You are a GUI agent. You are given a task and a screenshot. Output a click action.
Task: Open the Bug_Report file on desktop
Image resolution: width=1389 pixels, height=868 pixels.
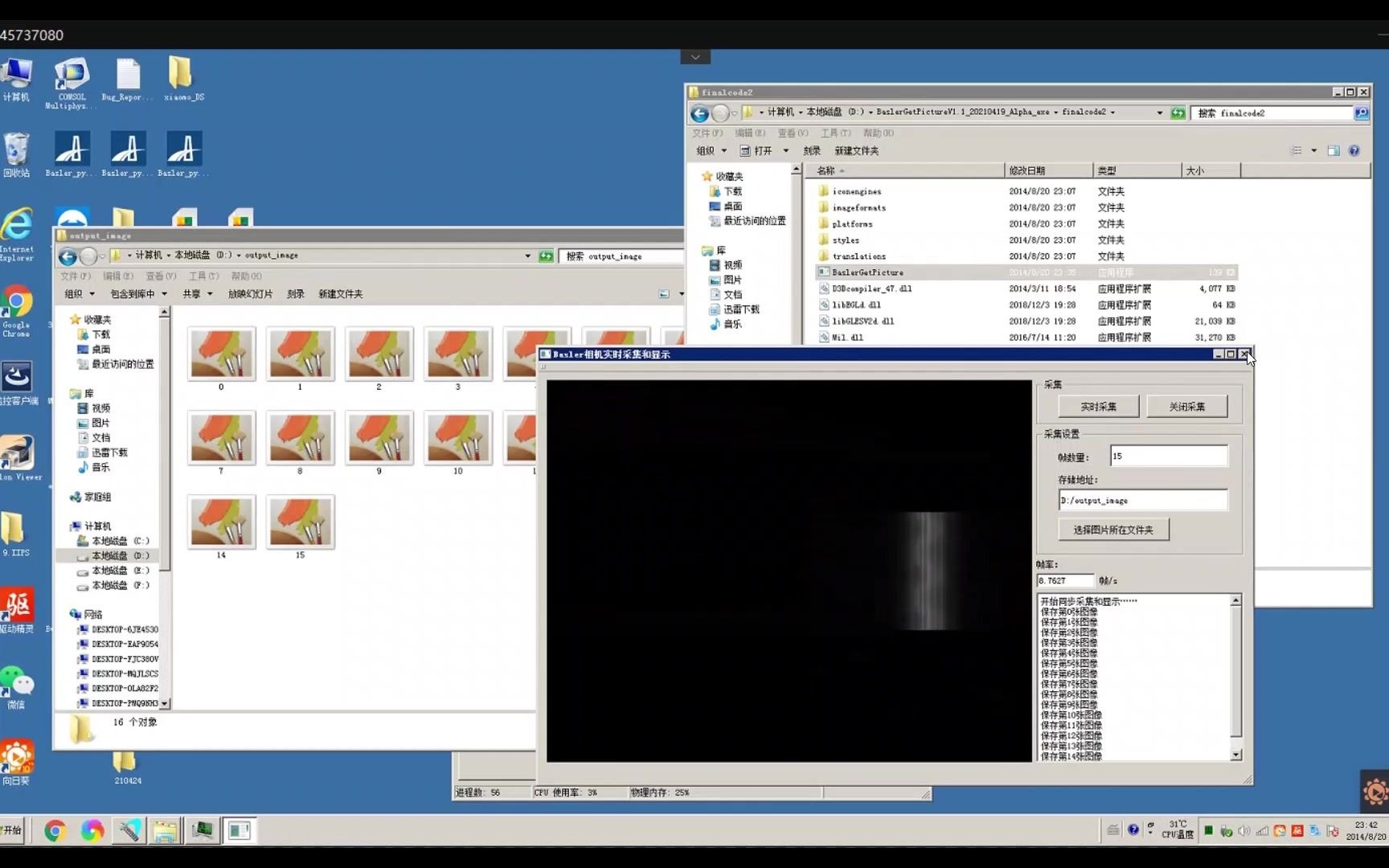tap(127, 80)
